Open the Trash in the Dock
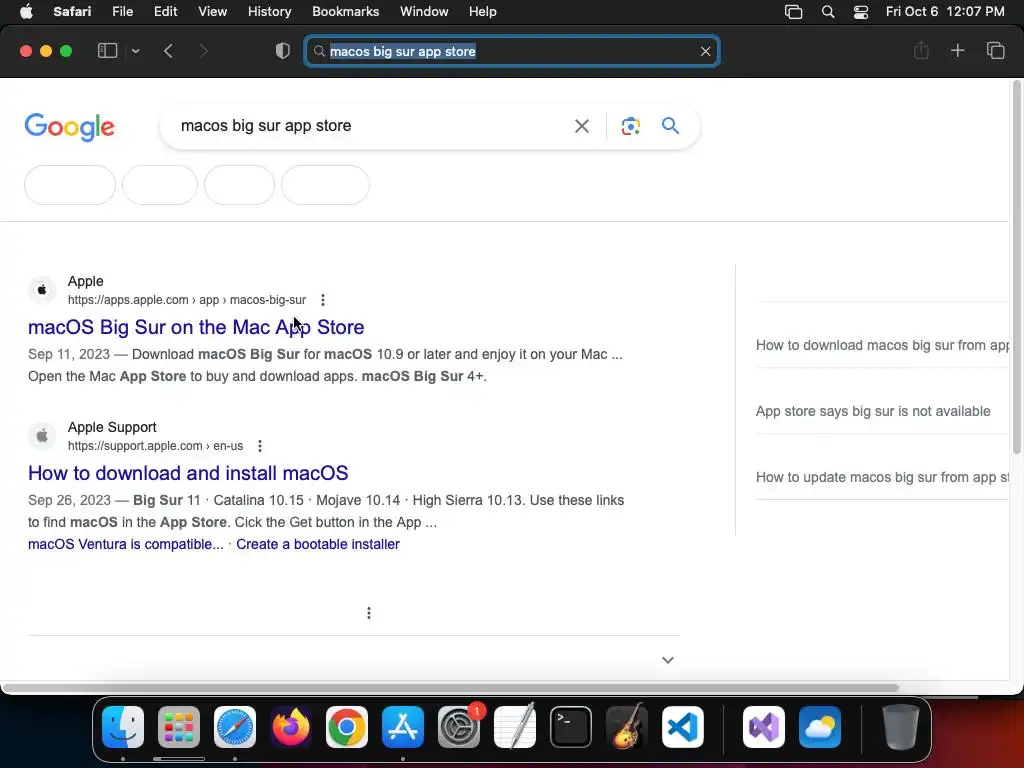The width and height of the screenshot is (1024, 768). pyautogui.click(x=901, y=726)
